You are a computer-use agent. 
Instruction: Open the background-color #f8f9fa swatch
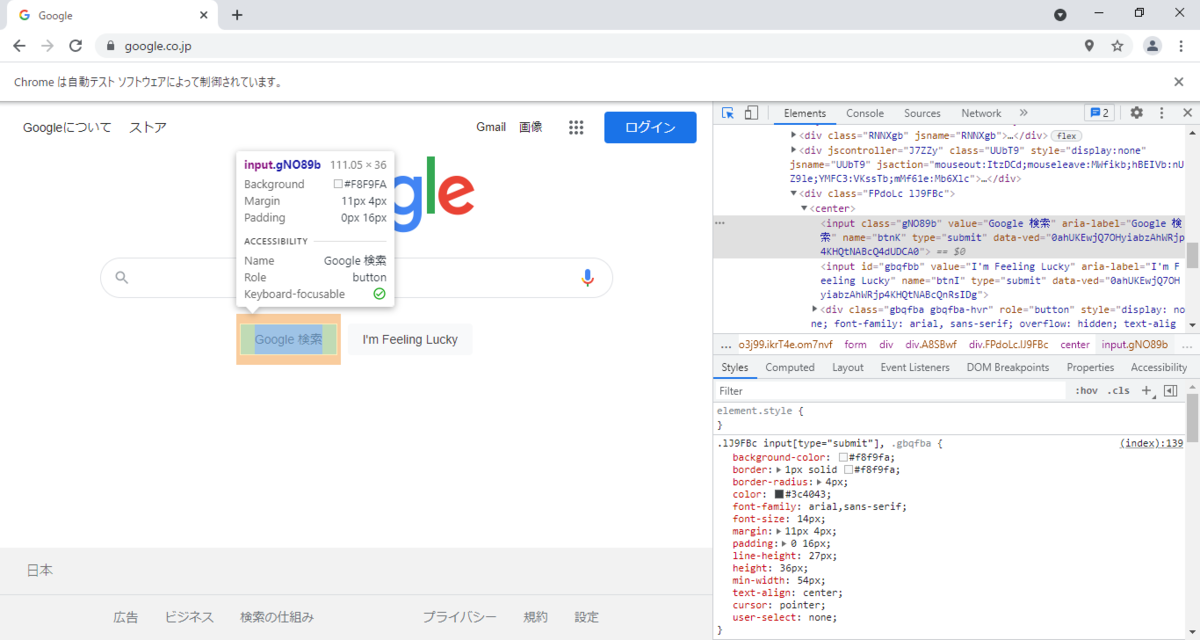844,457
